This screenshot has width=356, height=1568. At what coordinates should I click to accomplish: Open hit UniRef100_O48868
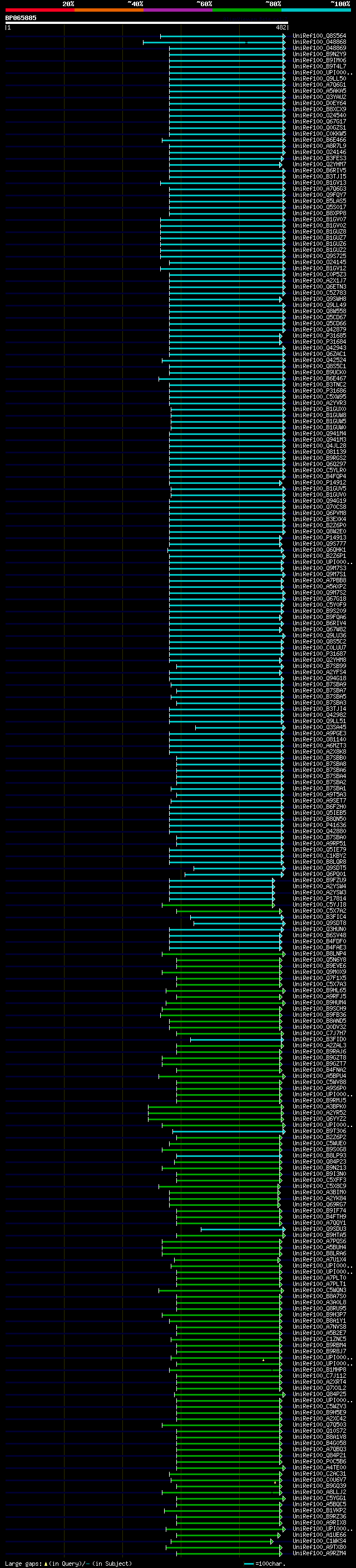319,42
